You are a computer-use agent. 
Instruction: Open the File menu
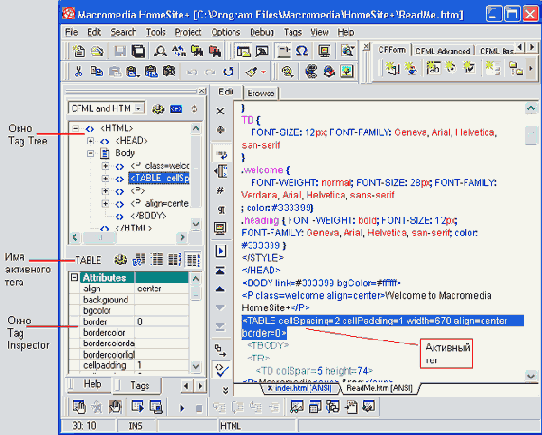click(x=72, y=32)
